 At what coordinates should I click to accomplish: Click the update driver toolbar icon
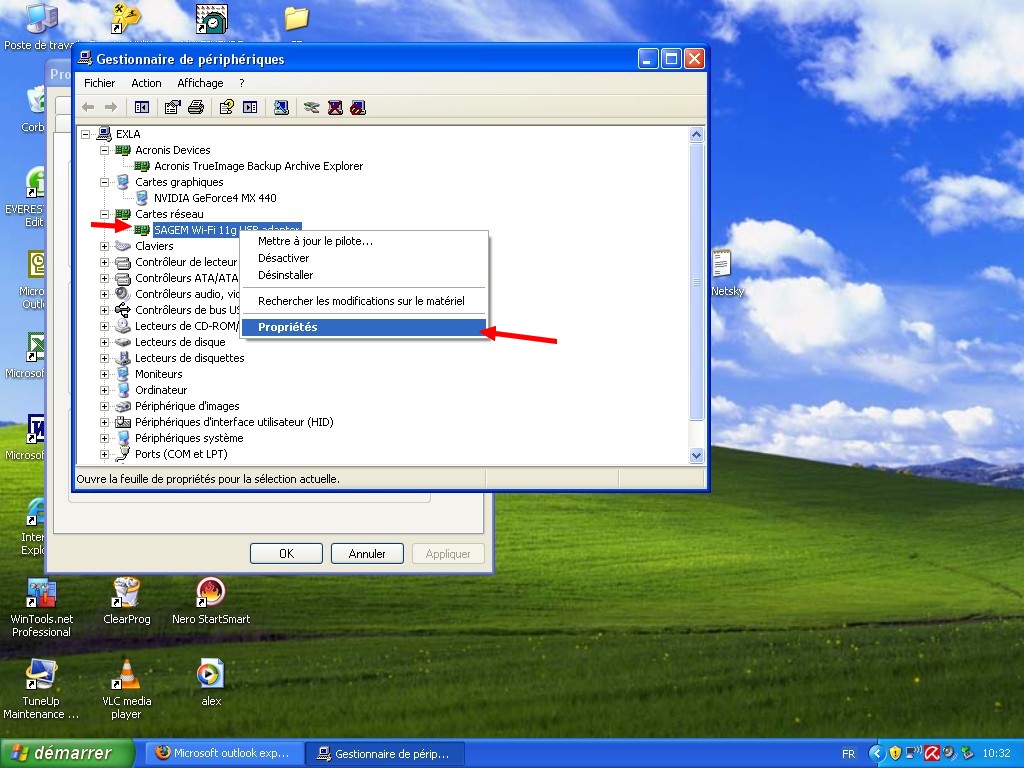pyautogui.click(x=312, y=107)
